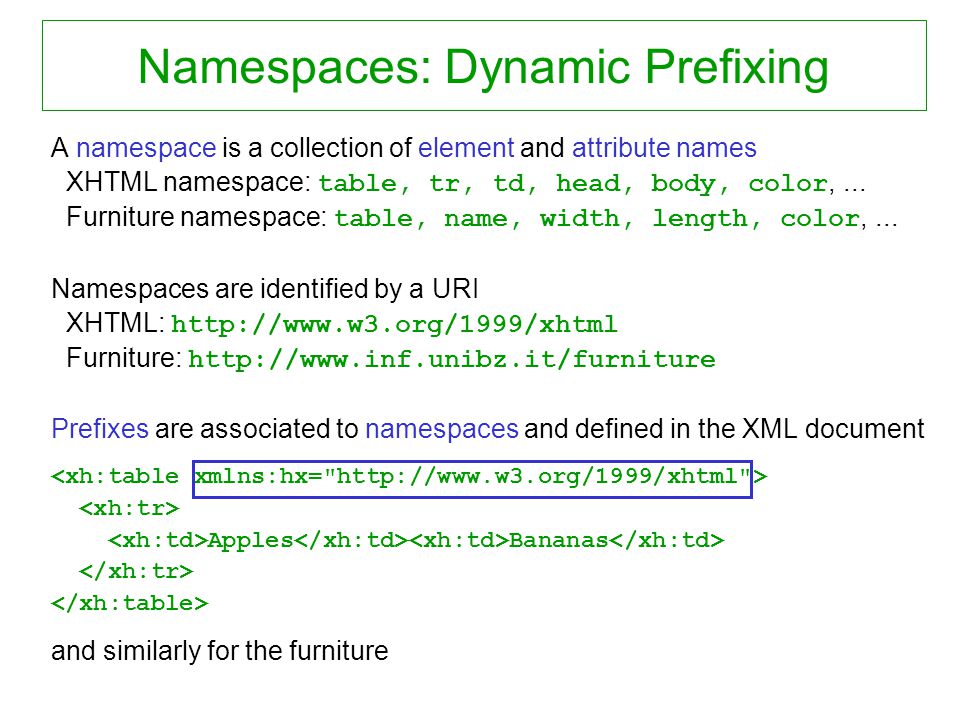
Task: Click the URI http://www.inf.unibz.it/furniture
Action: (x=451, y=359)
